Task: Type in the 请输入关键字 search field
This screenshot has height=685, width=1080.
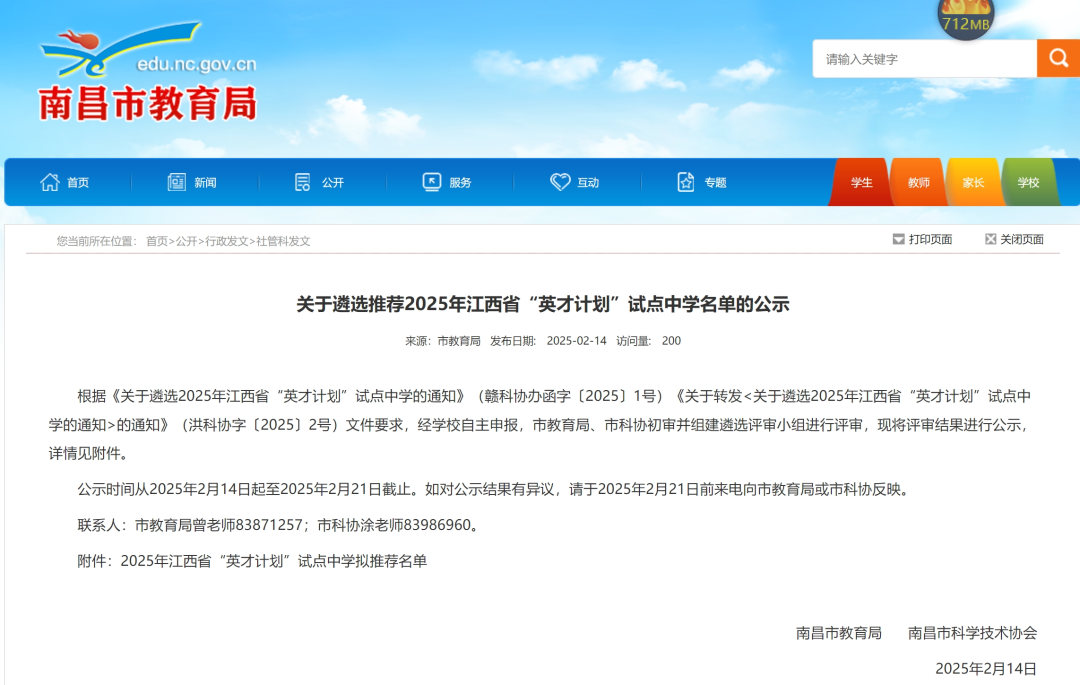Action: pyautogui.click(x=924, y=59)
